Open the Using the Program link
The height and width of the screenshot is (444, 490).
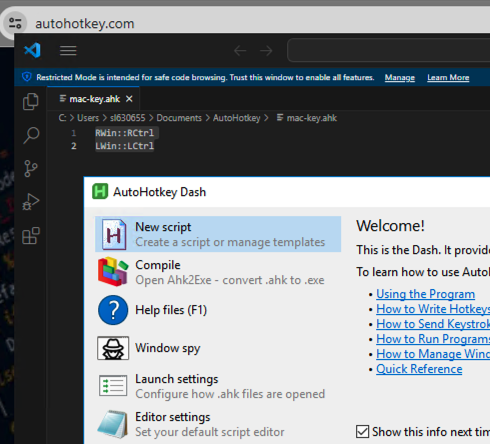425,294
